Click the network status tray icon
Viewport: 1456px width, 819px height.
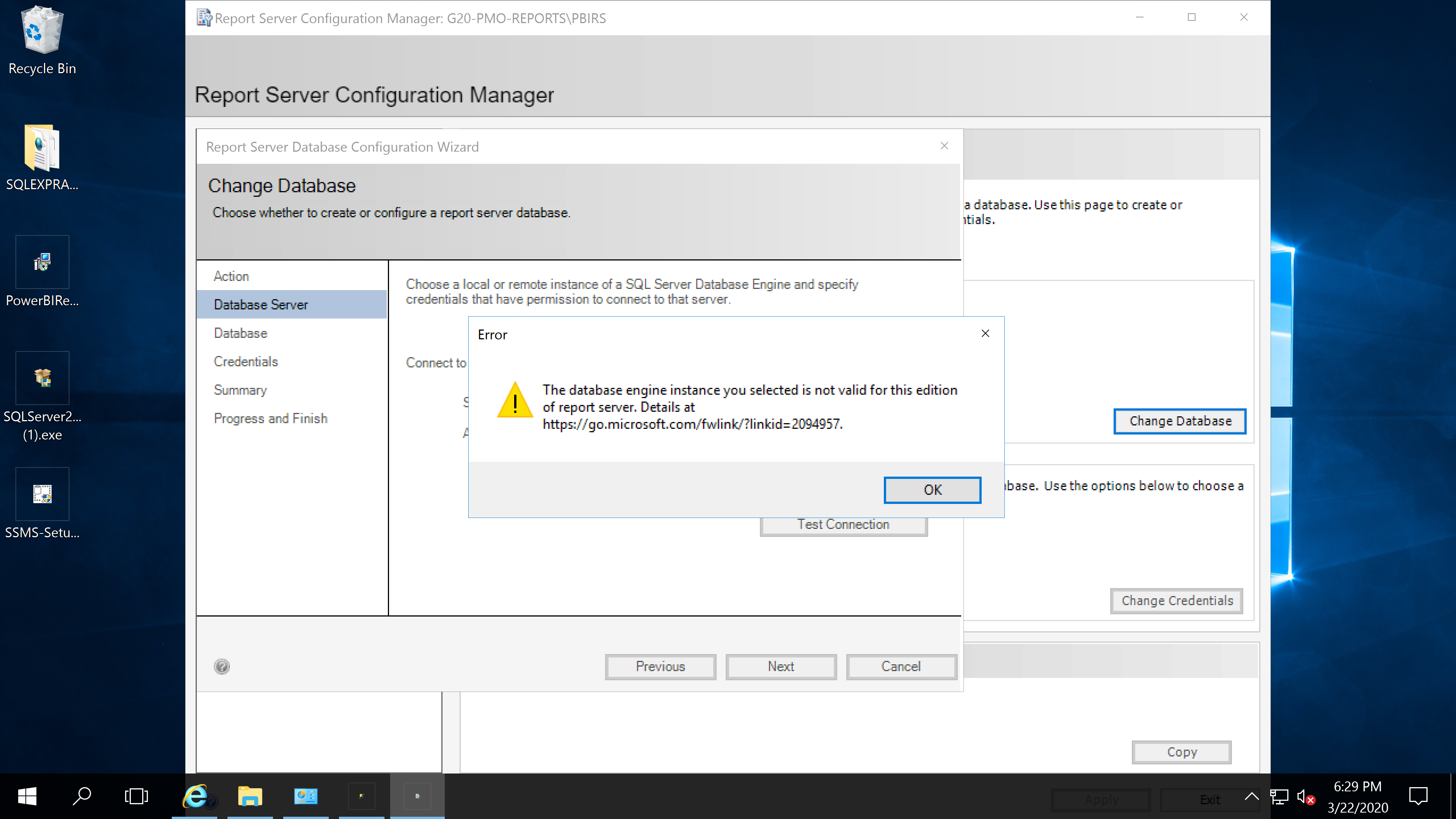click(x=1279, y=797)
